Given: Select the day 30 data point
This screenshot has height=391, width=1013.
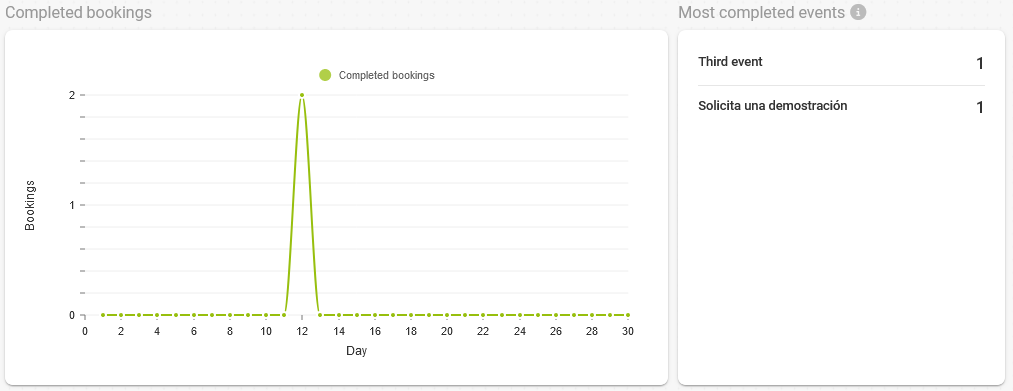Looking at the screenshot, I should click(x=627, y=315).
